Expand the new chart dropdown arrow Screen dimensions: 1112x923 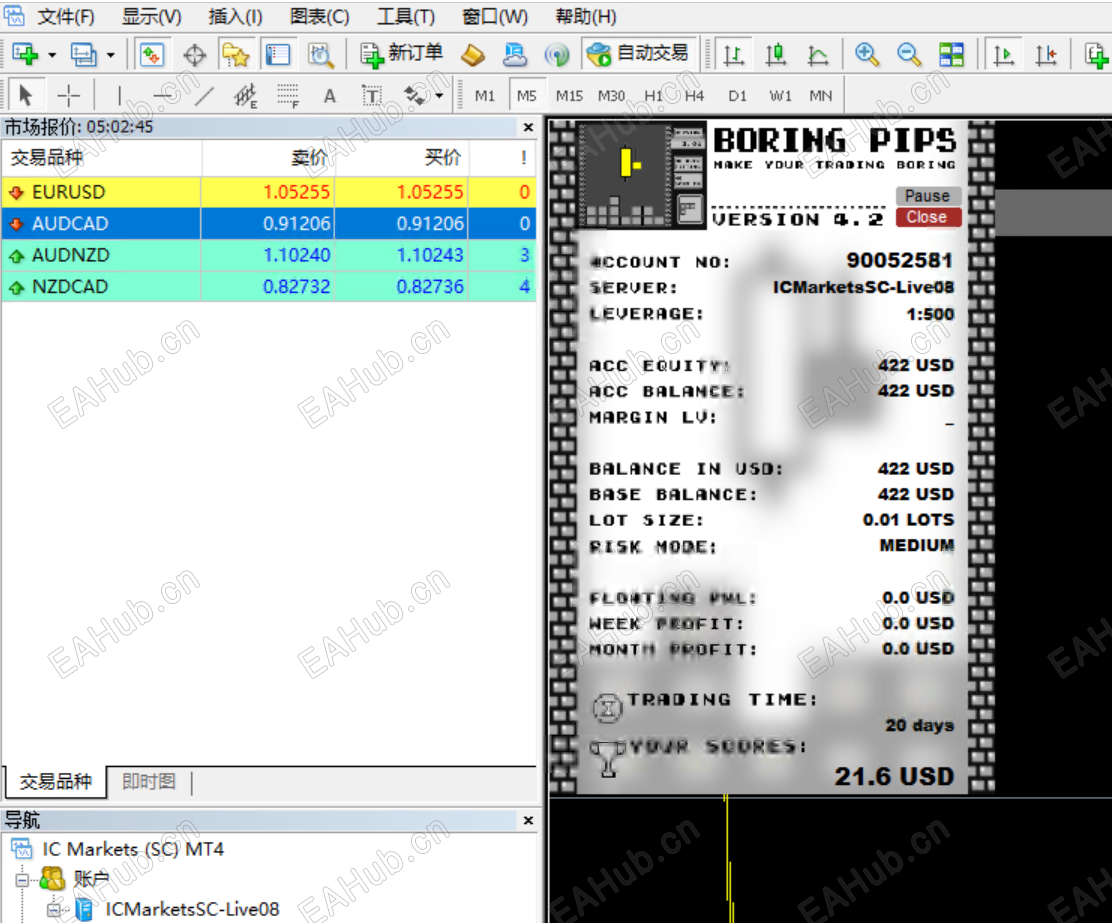(52, 55)
